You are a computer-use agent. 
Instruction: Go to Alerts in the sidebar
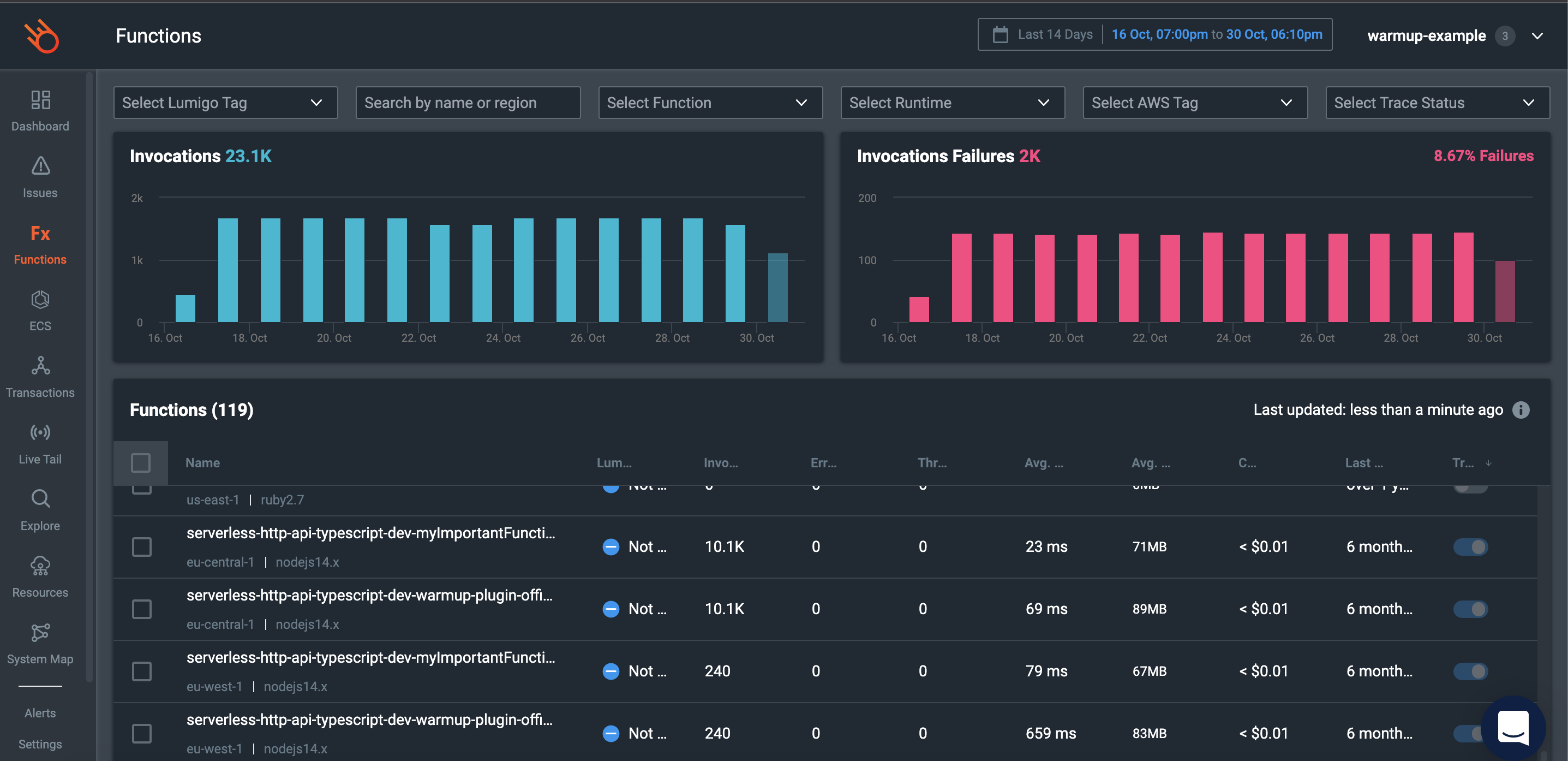(x=40, y=712)
